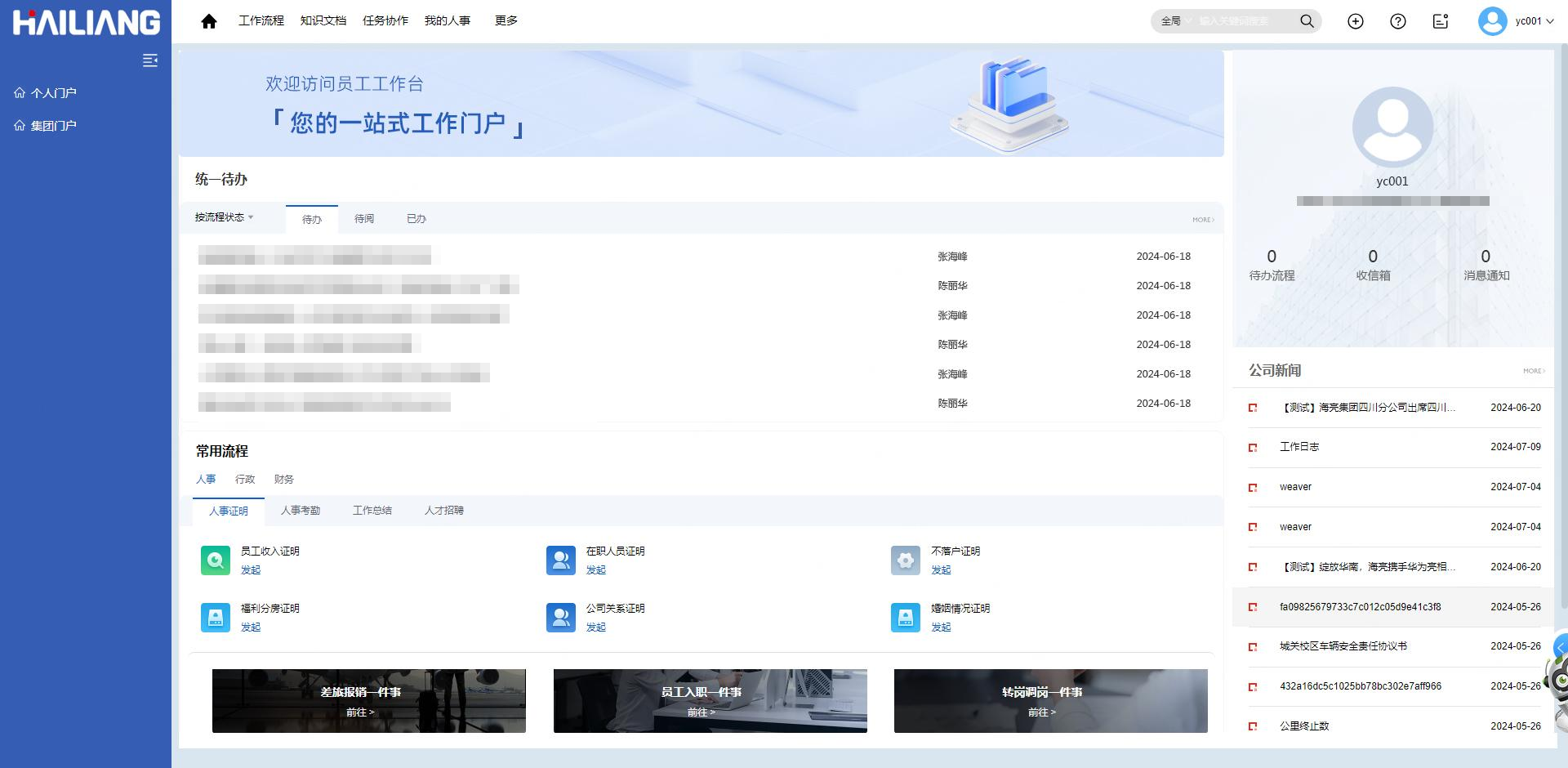This screenshot has height=768, width=1568.
Task: Open the 更多 navigation menu
Action: click(506, 20)
